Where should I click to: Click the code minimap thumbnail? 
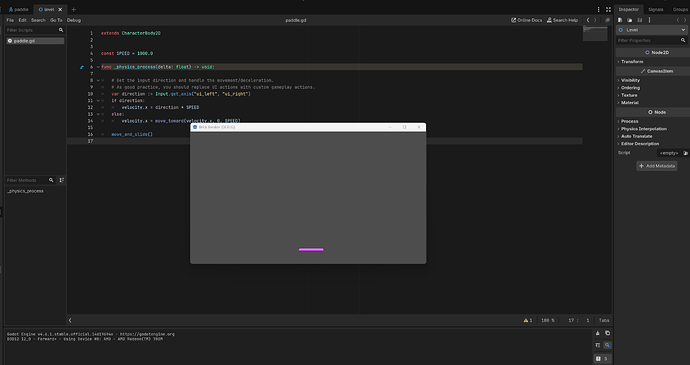(x=595, y=33)
